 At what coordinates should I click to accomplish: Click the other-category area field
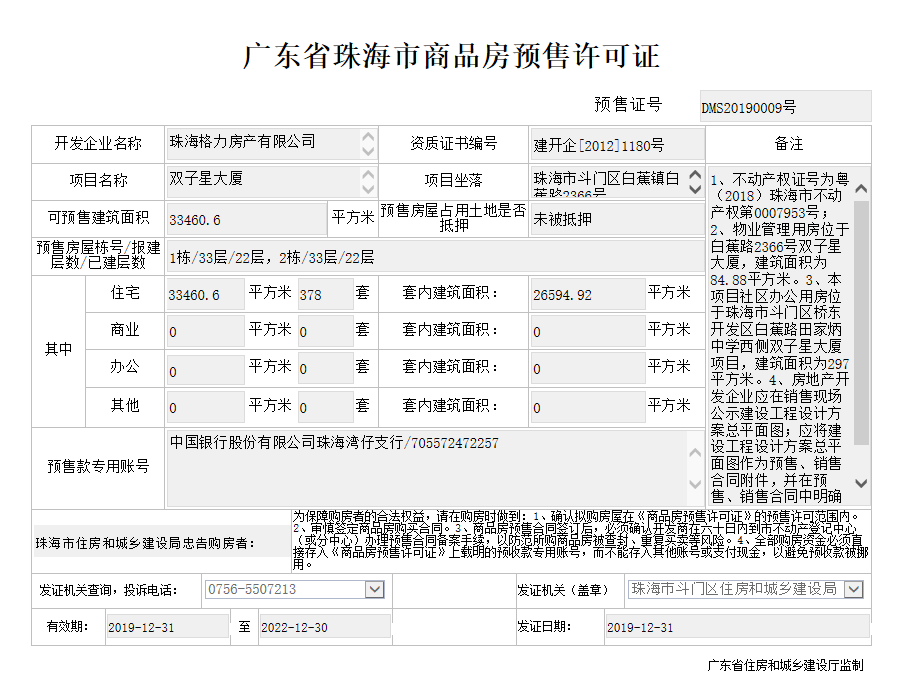coord(205,407)
